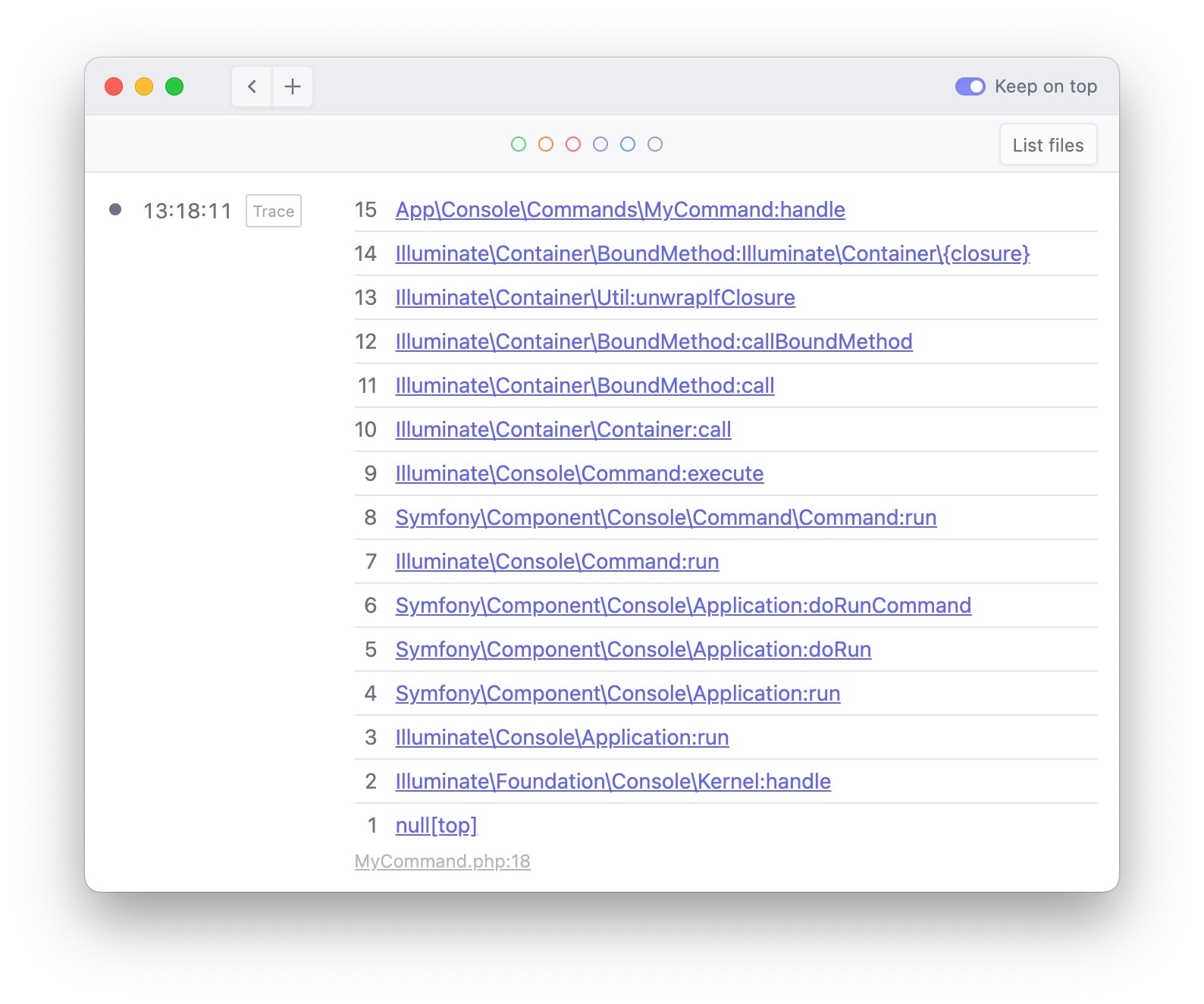Filter by the gray color circle
This screenshot has width=1204, height=1004.
(x=655, y=144)
